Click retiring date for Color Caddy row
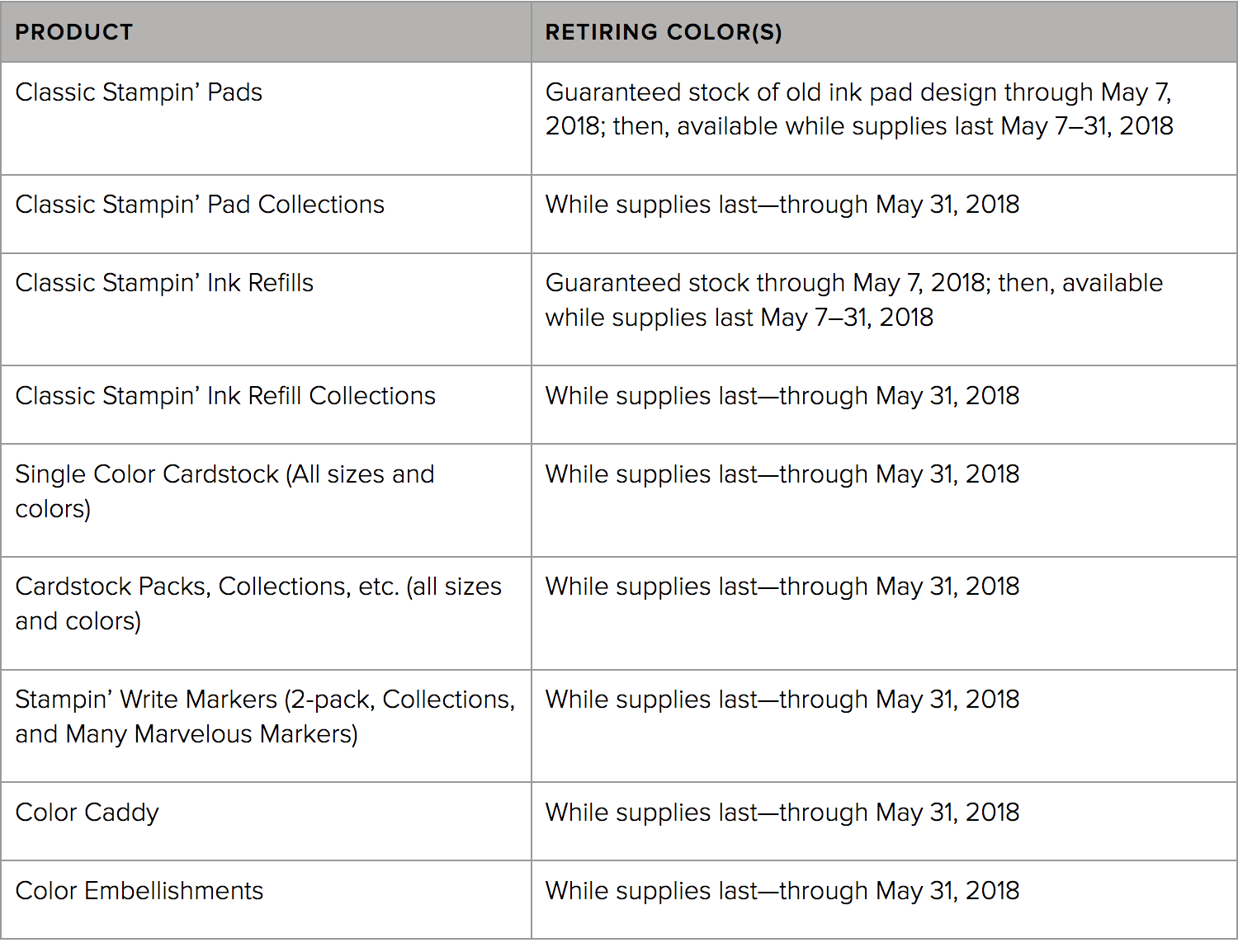Screen dimensions: 1238x952 coord(782,813)
